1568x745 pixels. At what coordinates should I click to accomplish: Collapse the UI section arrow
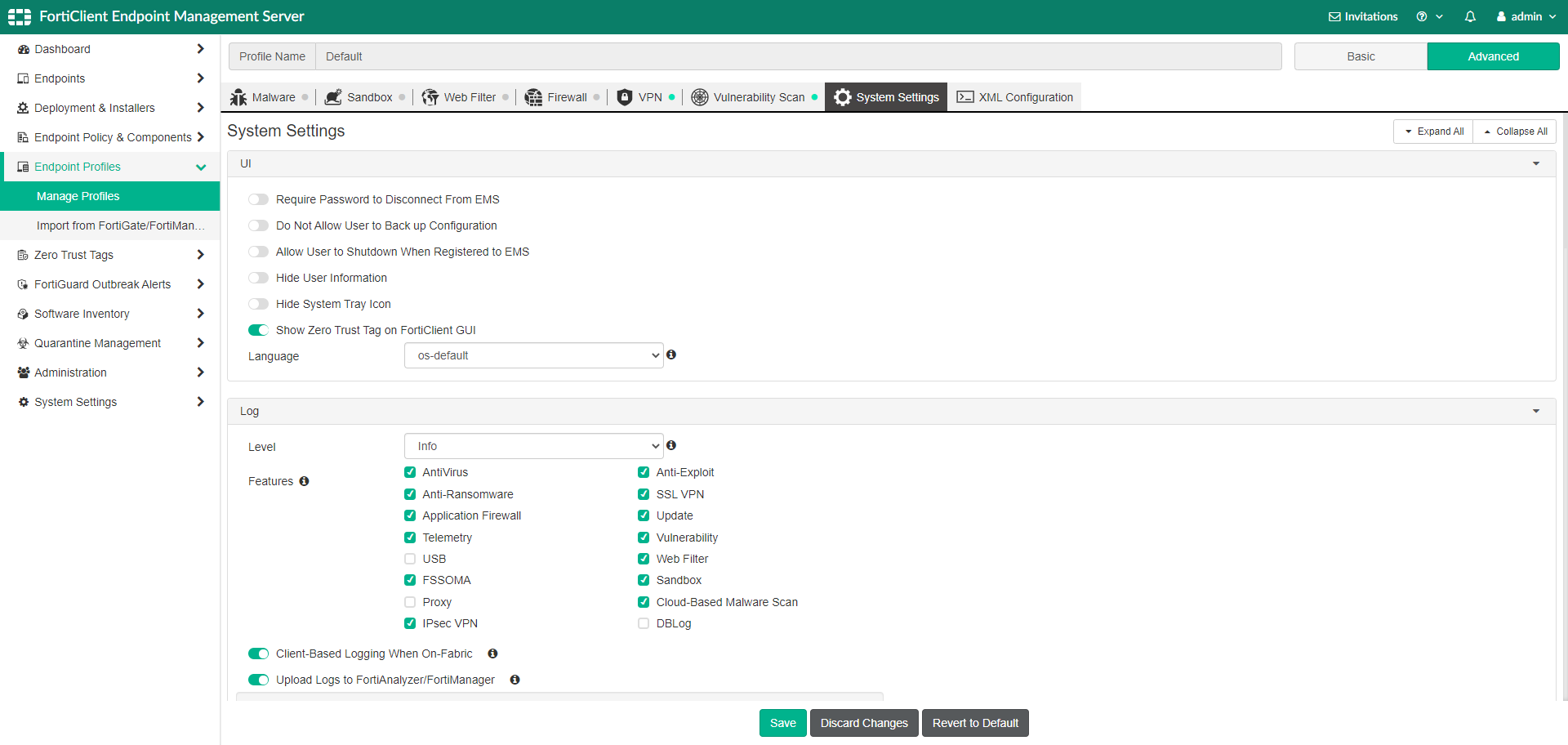(1536, 164)
